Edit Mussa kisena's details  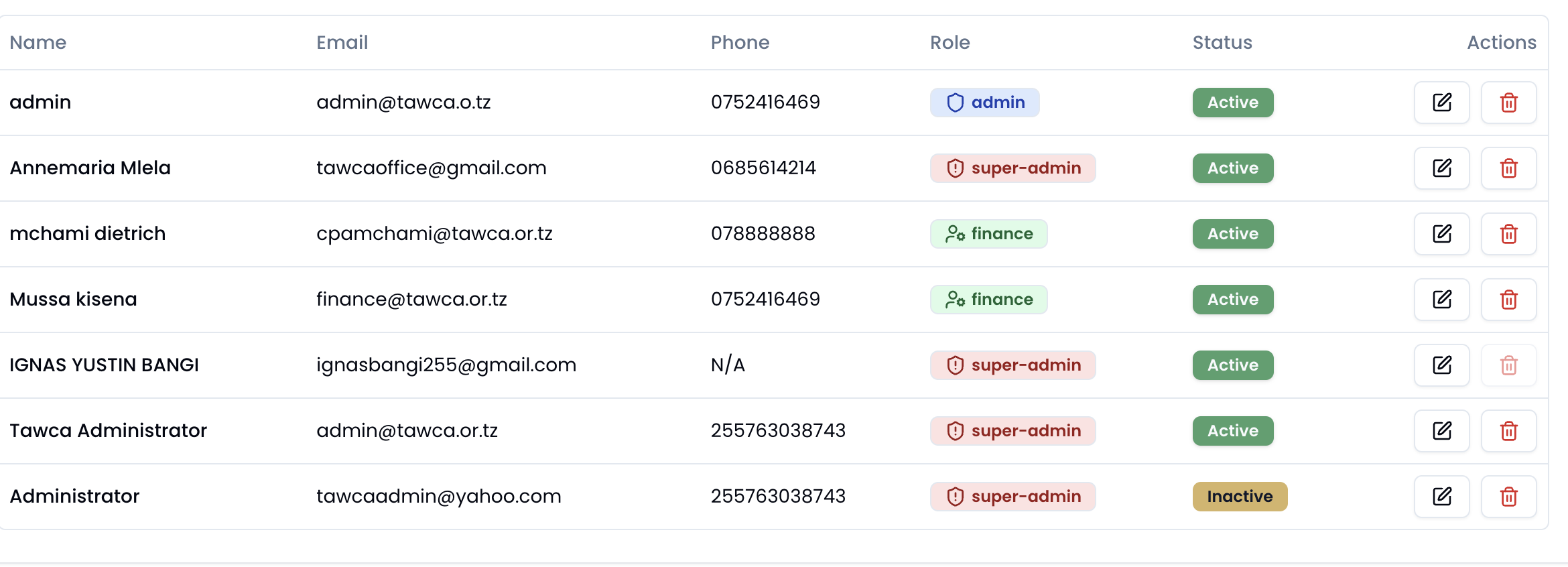(x=1441, y=300)
